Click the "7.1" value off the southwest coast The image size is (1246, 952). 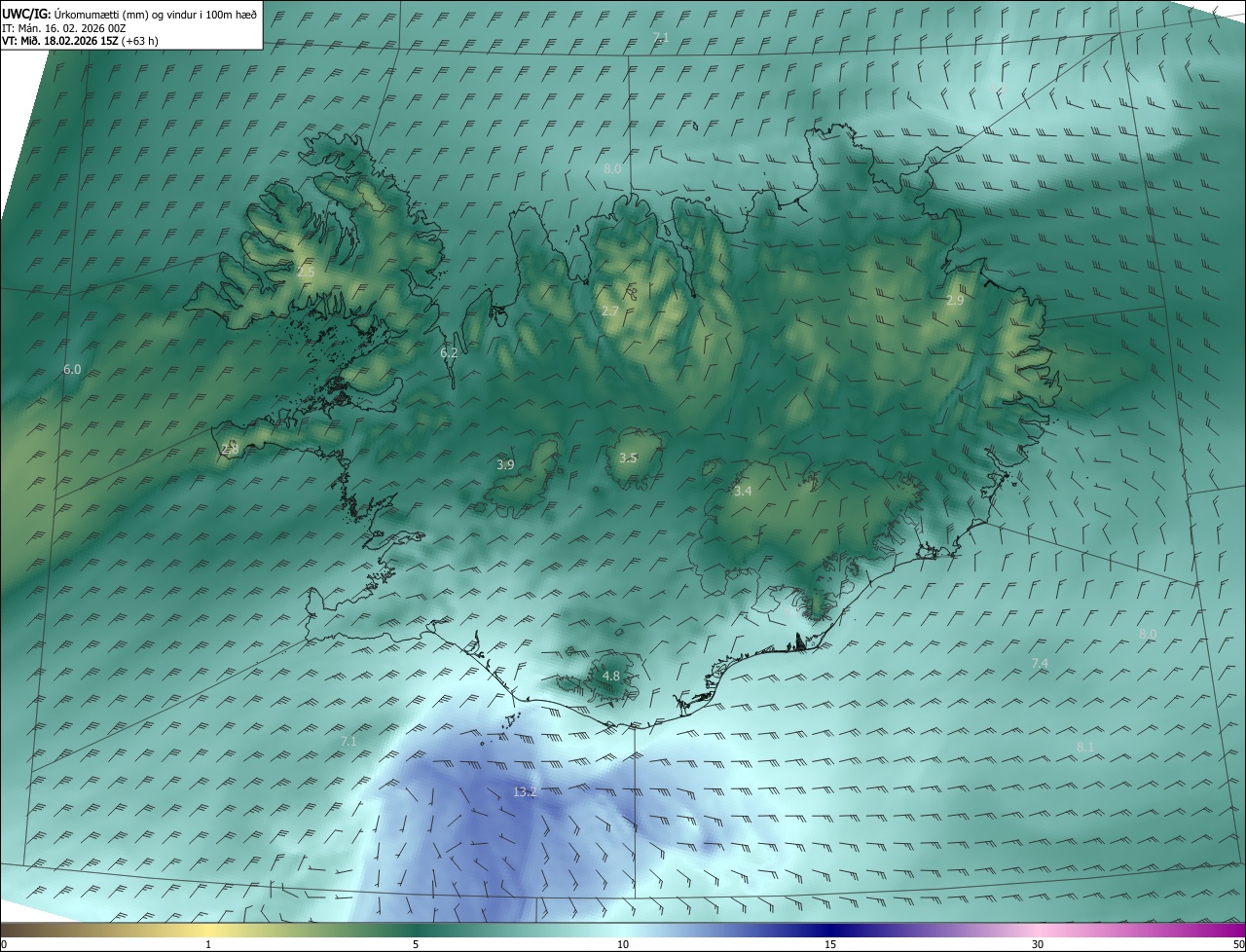pos(348,742)
